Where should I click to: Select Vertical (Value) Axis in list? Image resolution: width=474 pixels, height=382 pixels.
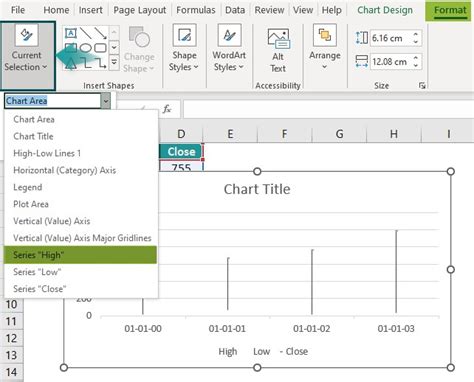(81, 221)
